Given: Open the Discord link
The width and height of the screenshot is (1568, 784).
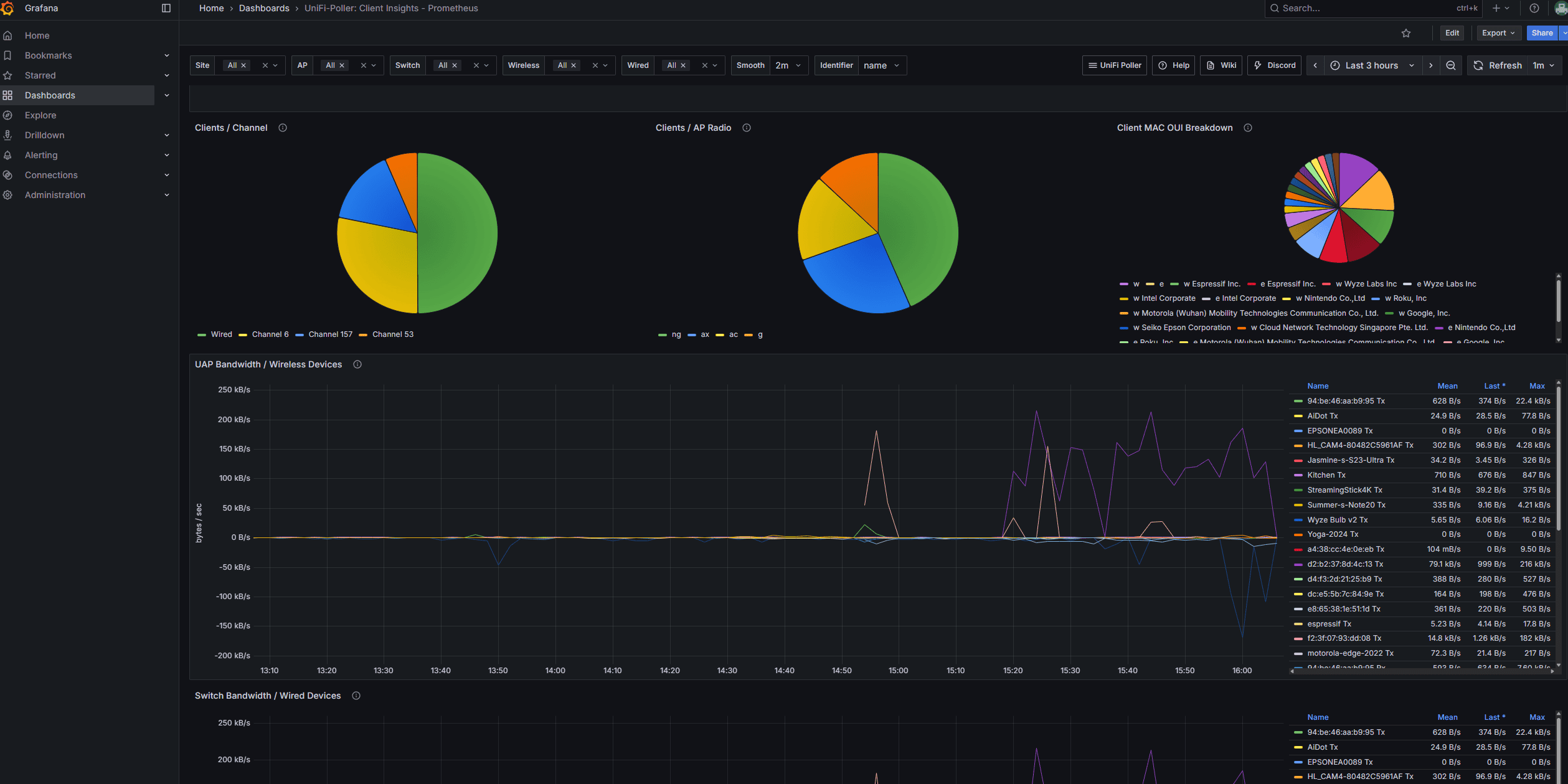Looking at the screenshot, I should [x=1274, y=65].
